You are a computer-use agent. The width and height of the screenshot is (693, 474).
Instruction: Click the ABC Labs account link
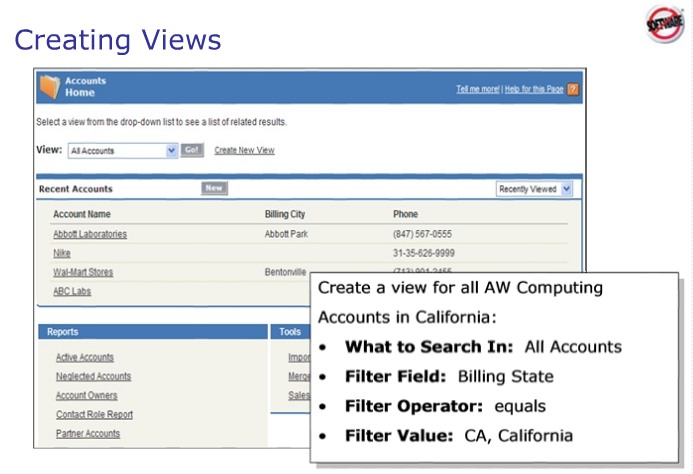click(x=71, y=291)
